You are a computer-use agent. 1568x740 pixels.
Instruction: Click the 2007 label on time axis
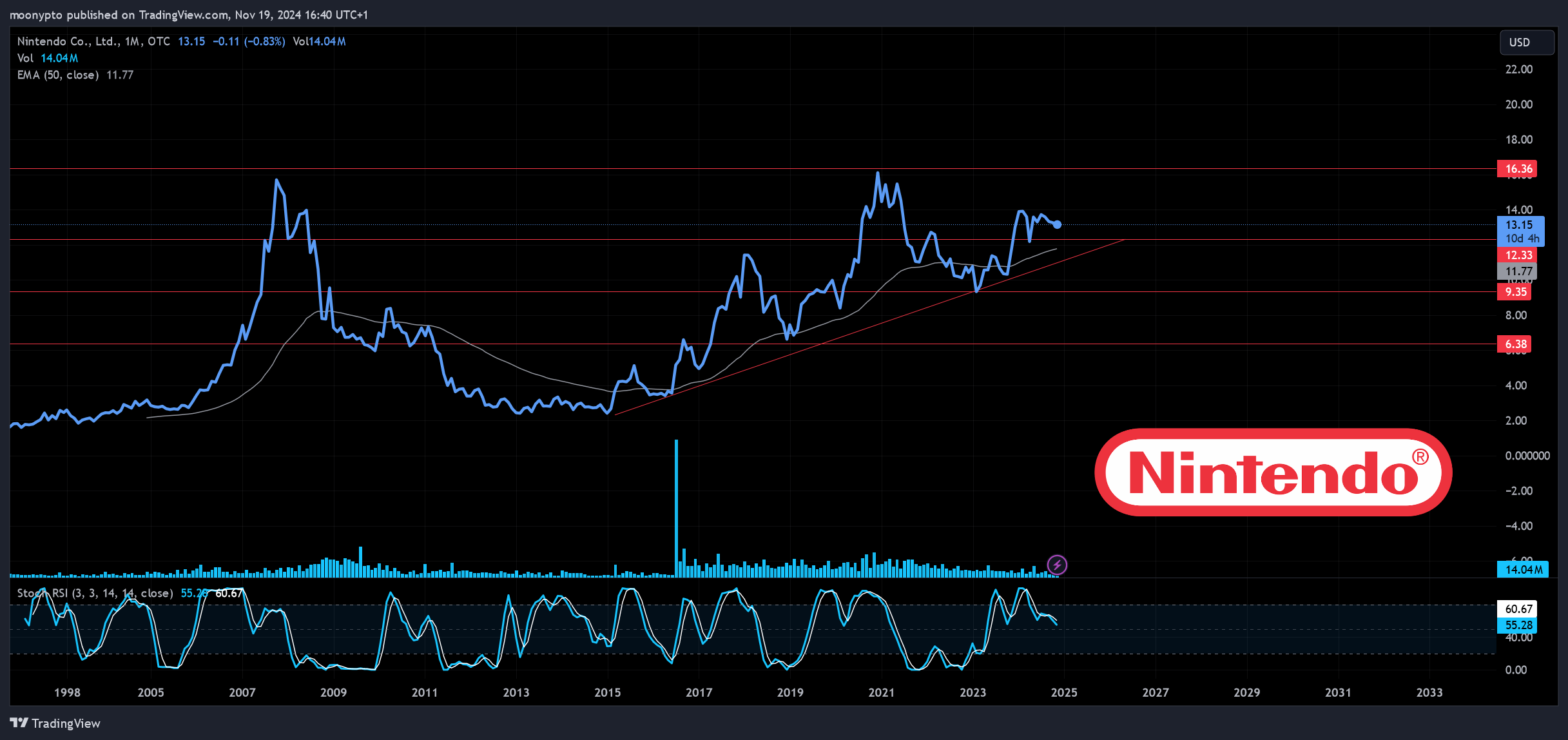tap(242, 692)
